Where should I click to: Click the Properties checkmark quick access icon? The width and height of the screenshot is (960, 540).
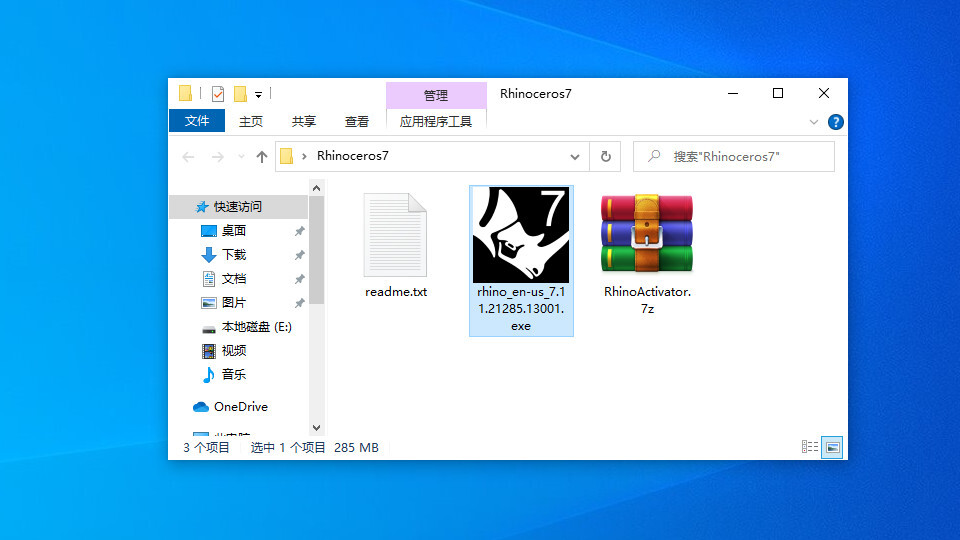(x=218, y=94)
